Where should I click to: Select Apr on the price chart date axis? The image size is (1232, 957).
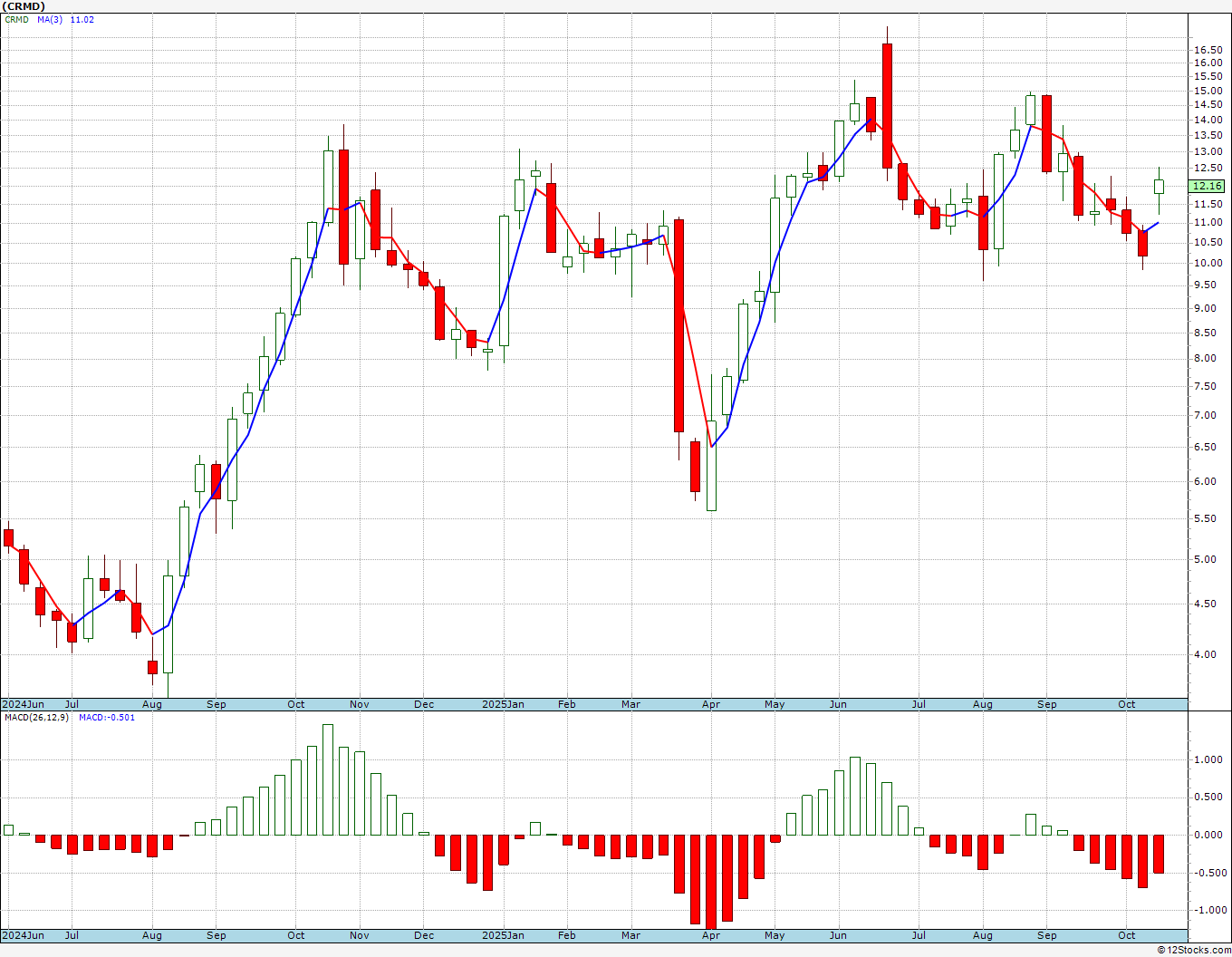[711, 704]
